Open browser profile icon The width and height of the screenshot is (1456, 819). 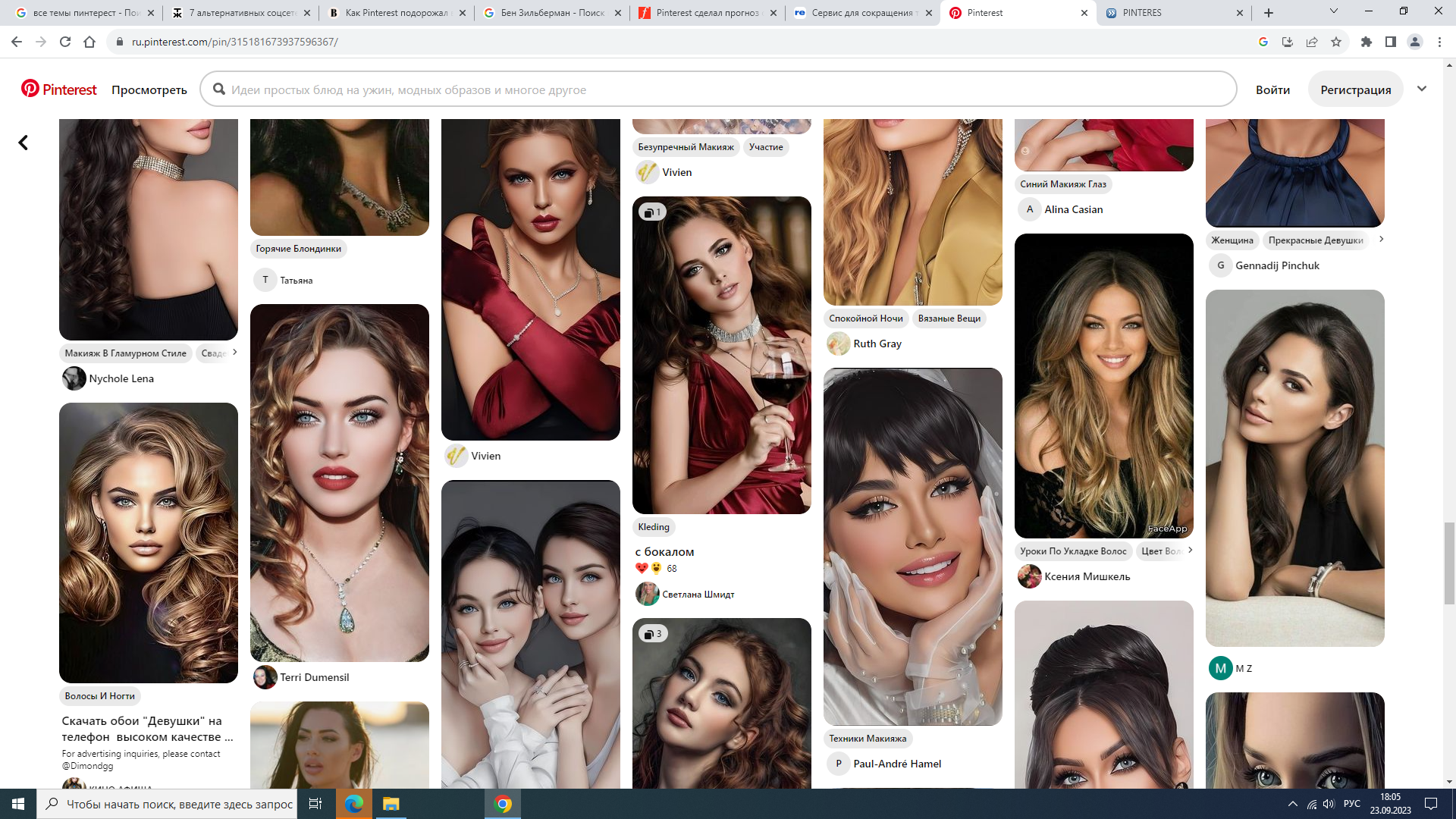point(1415,42)
